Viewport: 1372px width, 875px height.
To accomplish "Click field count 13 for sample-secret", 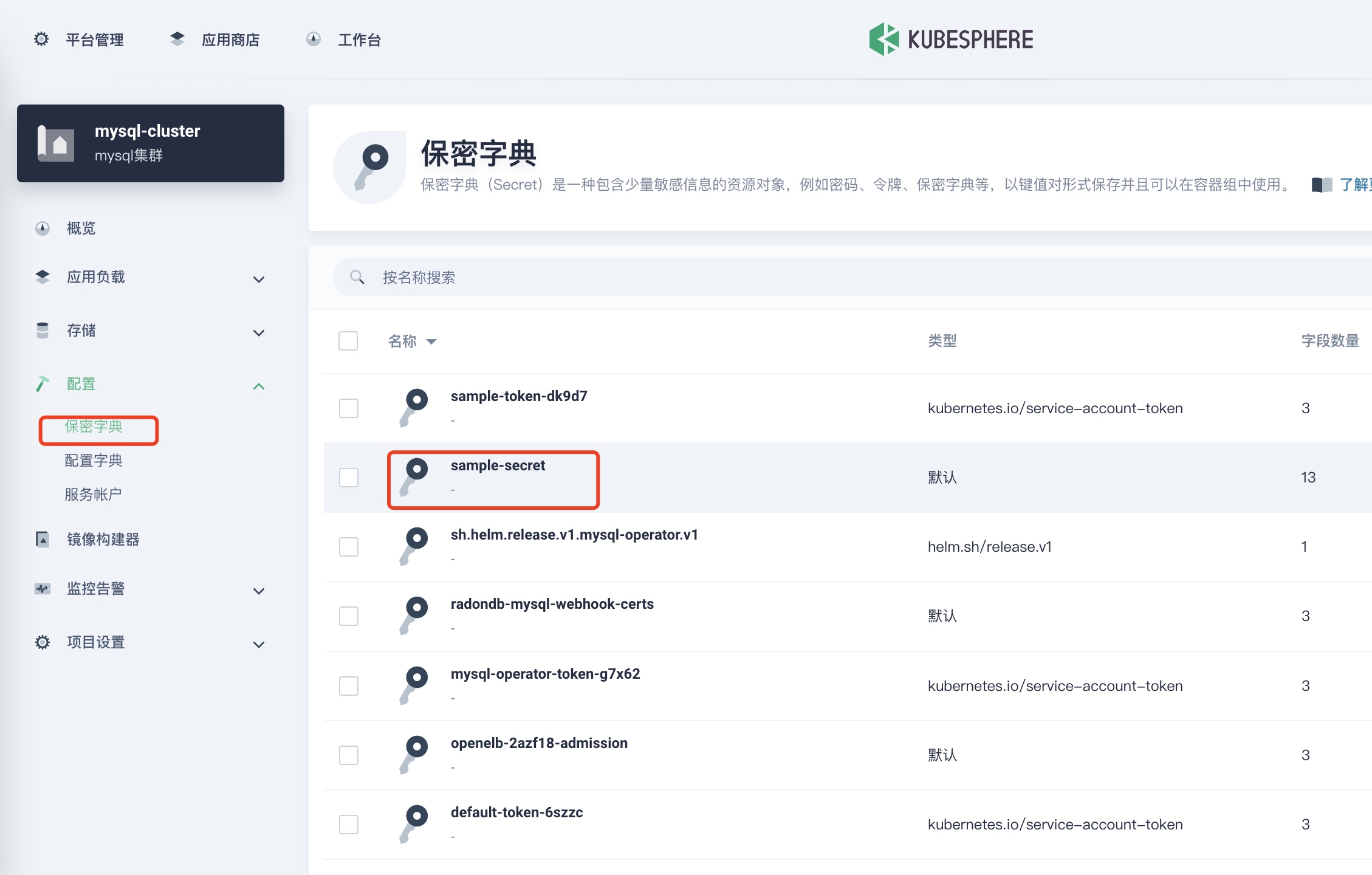I will point(1308,478).
